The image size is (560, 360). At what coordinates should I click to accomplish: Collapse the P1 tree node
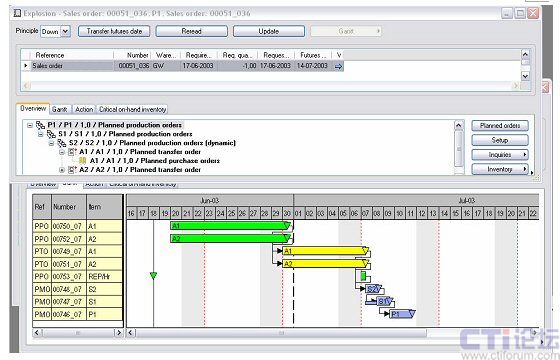coord(30,125)
